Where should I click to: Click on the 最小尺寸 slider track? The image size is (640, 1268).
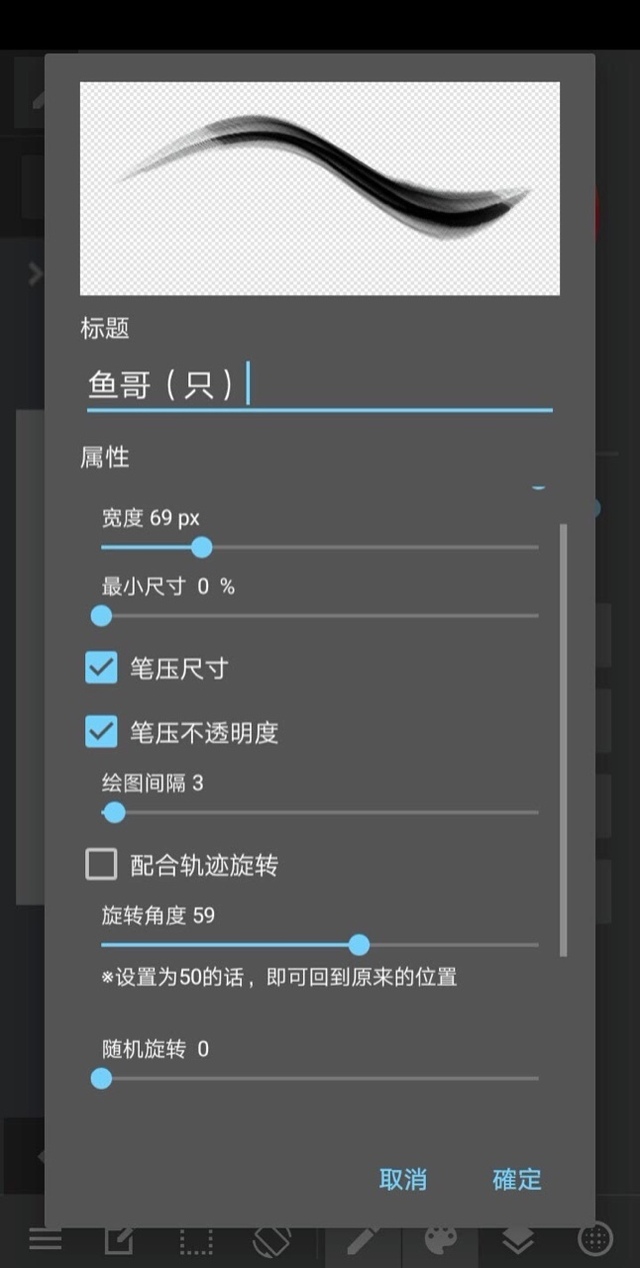(320, 616)
